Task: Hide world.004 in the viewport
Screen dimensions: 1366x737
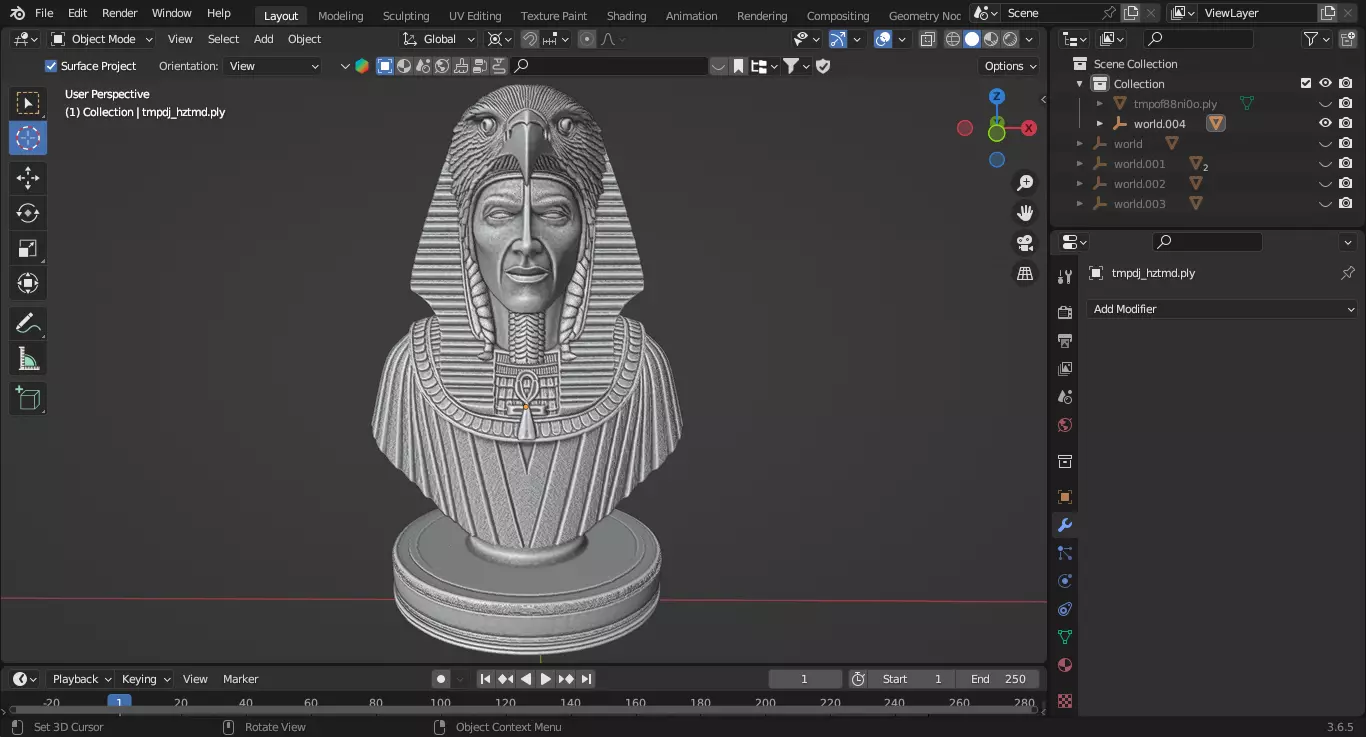Action: (x=1325, y=123)
